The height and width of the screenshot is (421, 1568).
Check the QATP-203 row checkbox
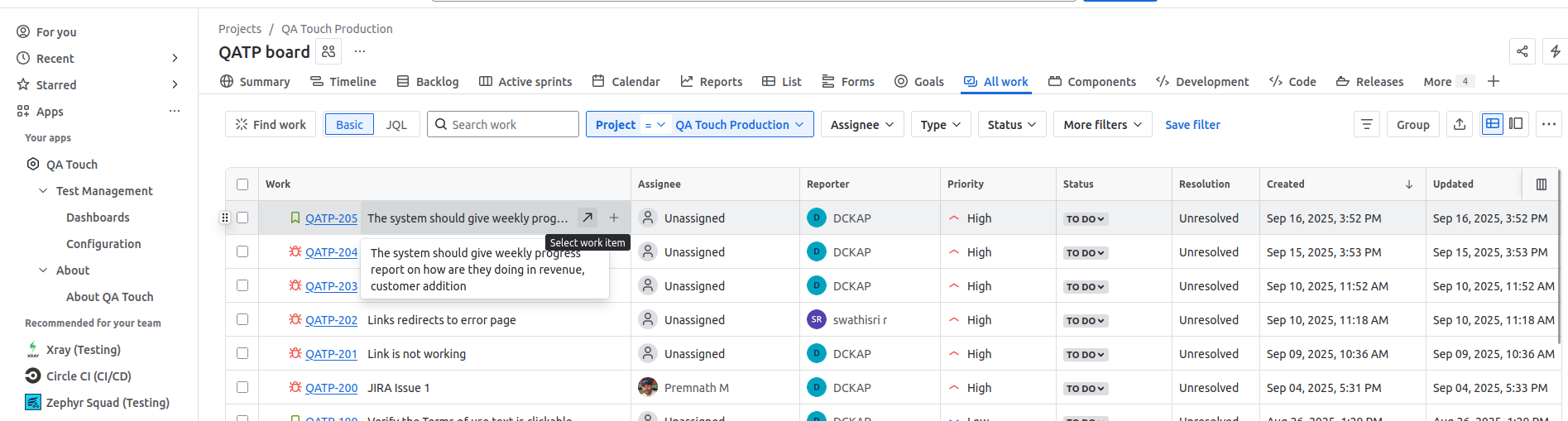click(x=242, y=285)
